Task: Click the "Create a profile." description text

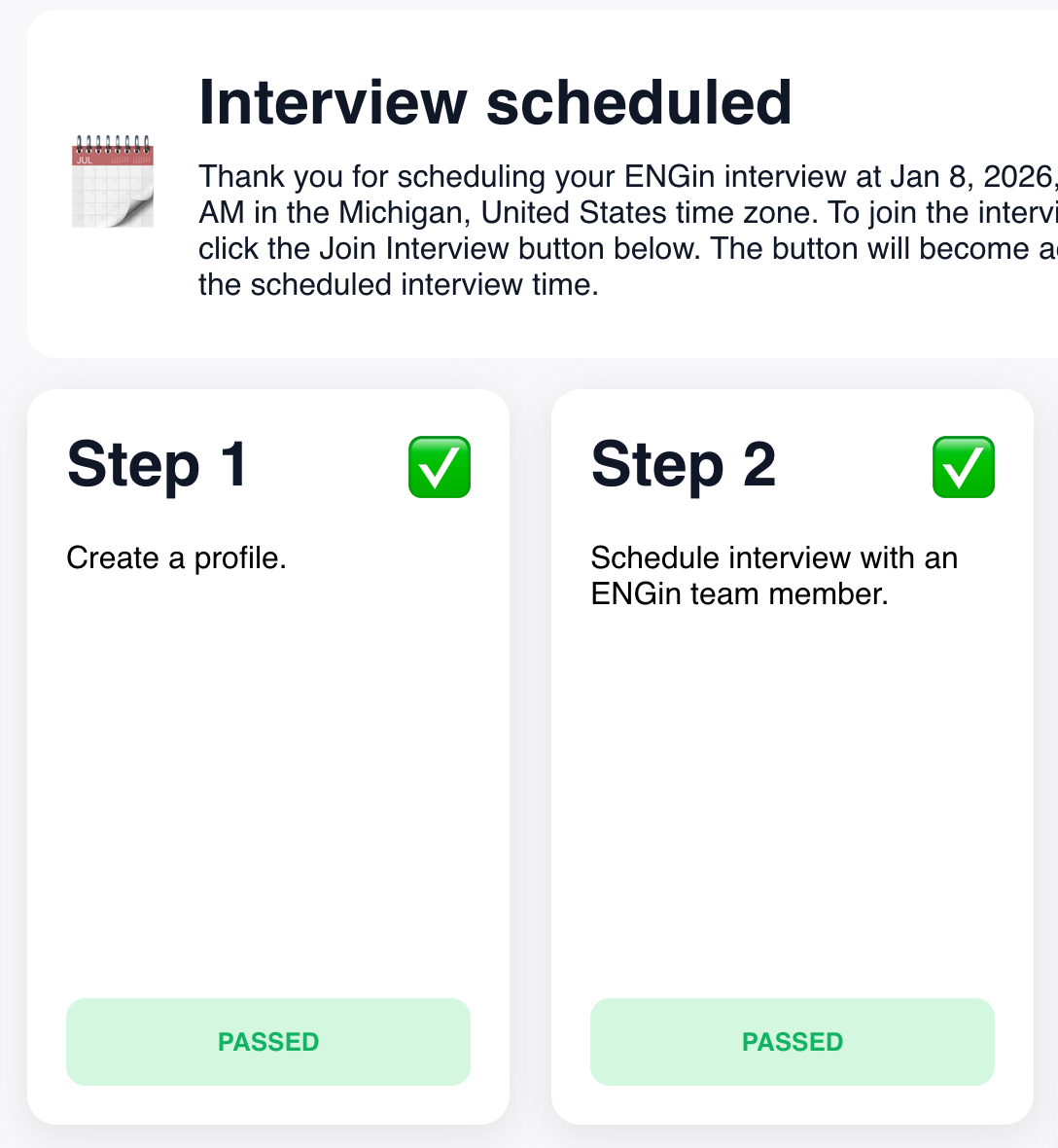Action: (176, 558)
